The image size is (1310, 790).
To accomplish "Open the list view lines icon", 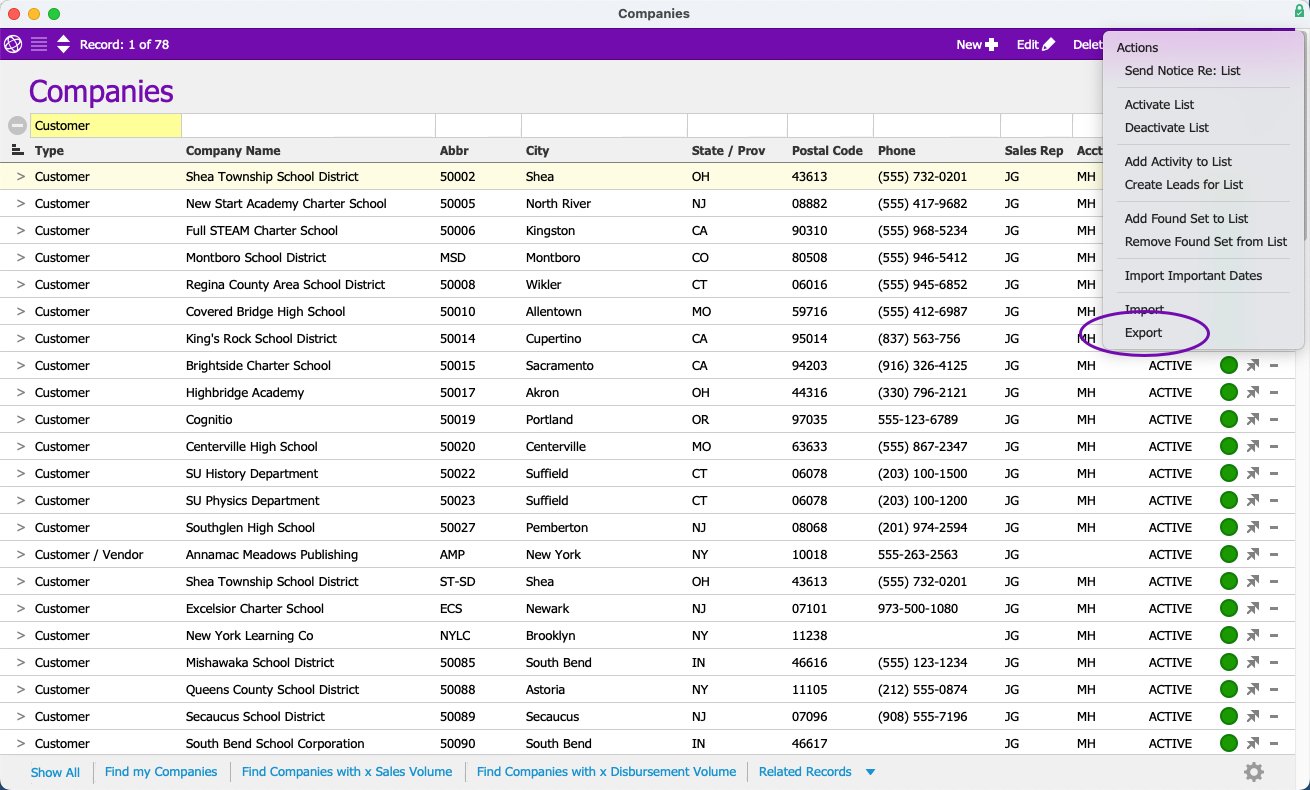I will click(x=39, y=44).
